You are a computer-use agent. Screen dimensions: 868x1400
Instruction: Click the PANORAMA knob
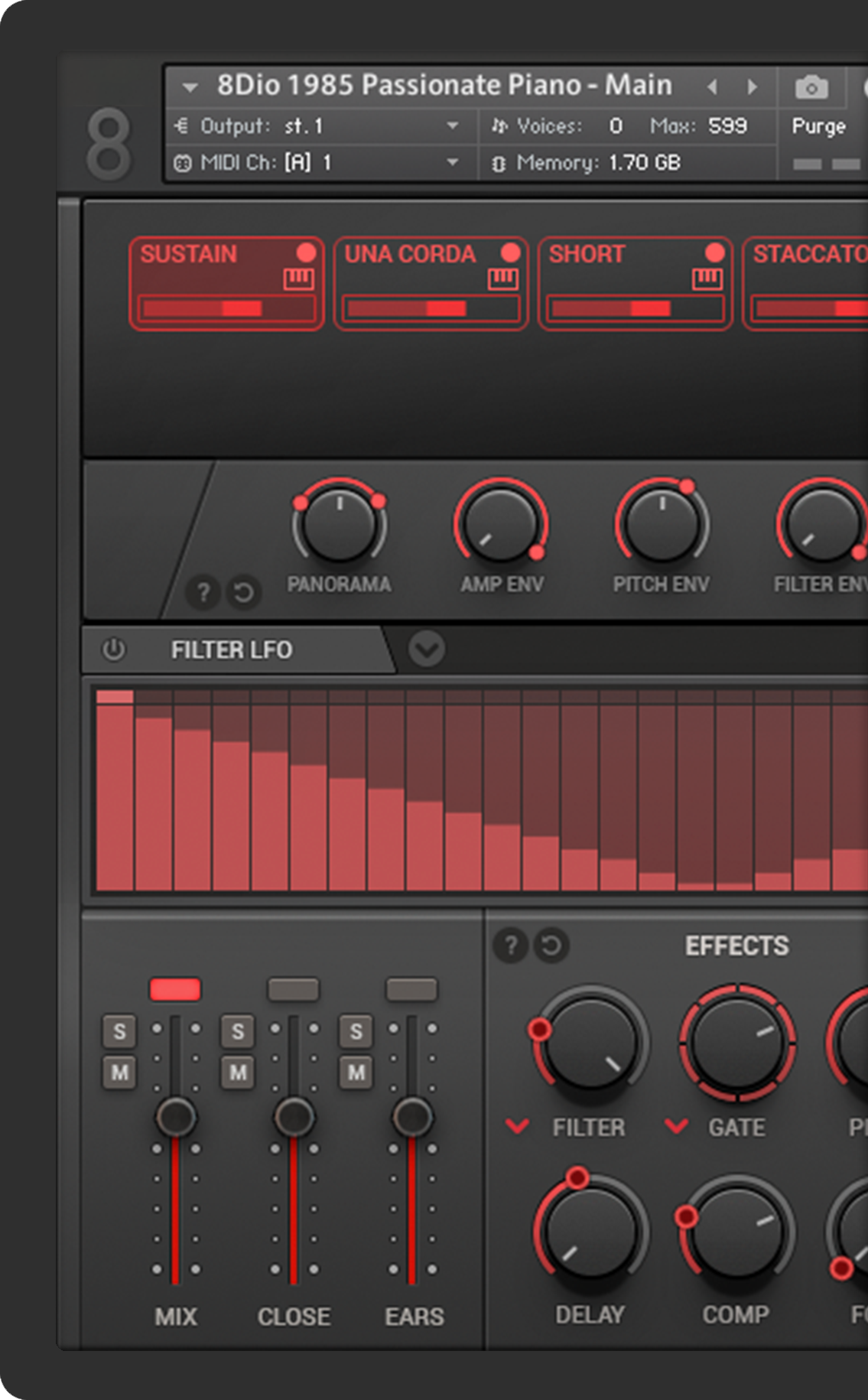tap(339, 523)
